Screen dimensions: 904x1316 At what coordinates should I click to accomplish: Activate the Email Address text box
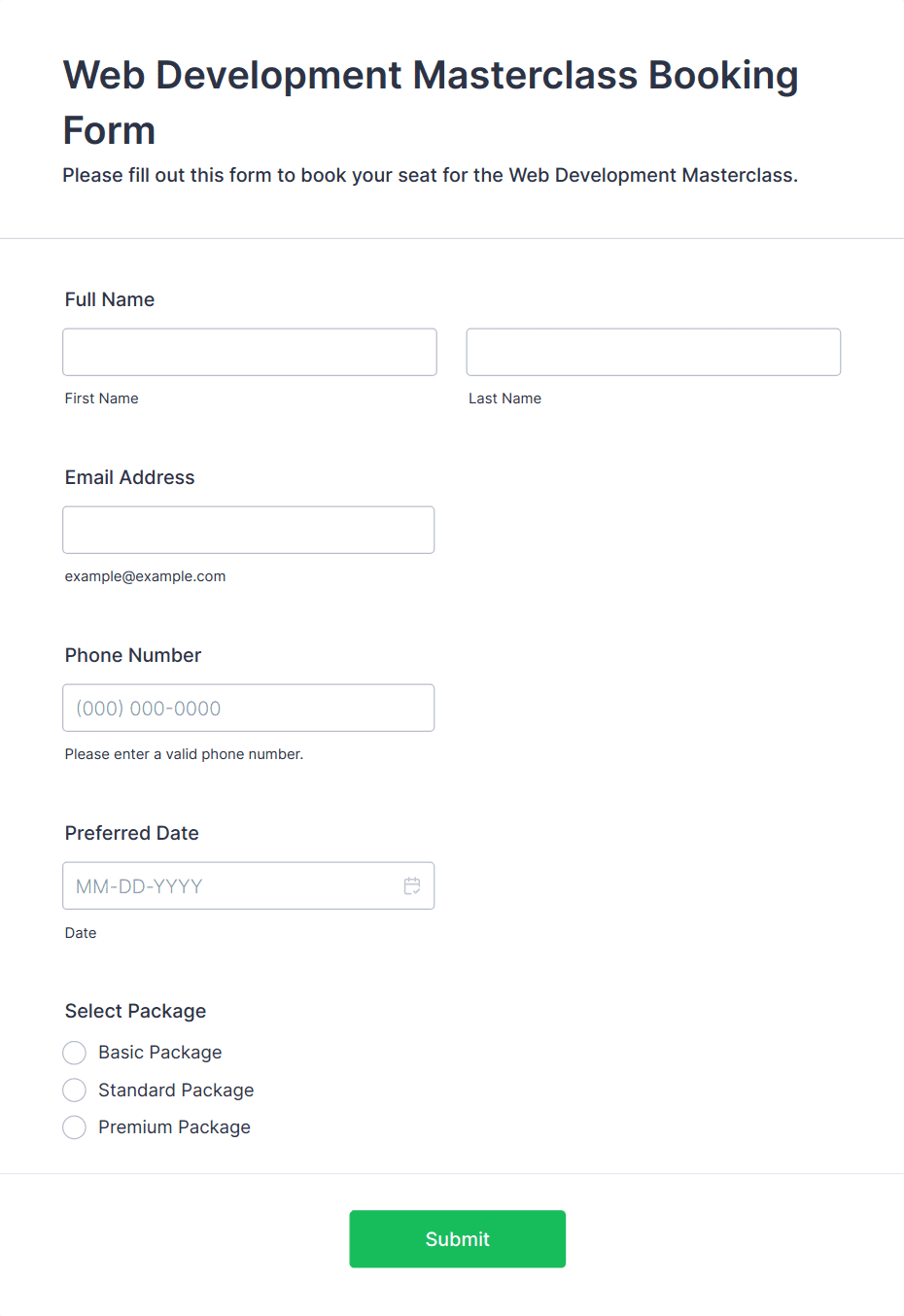pos(249,530)
